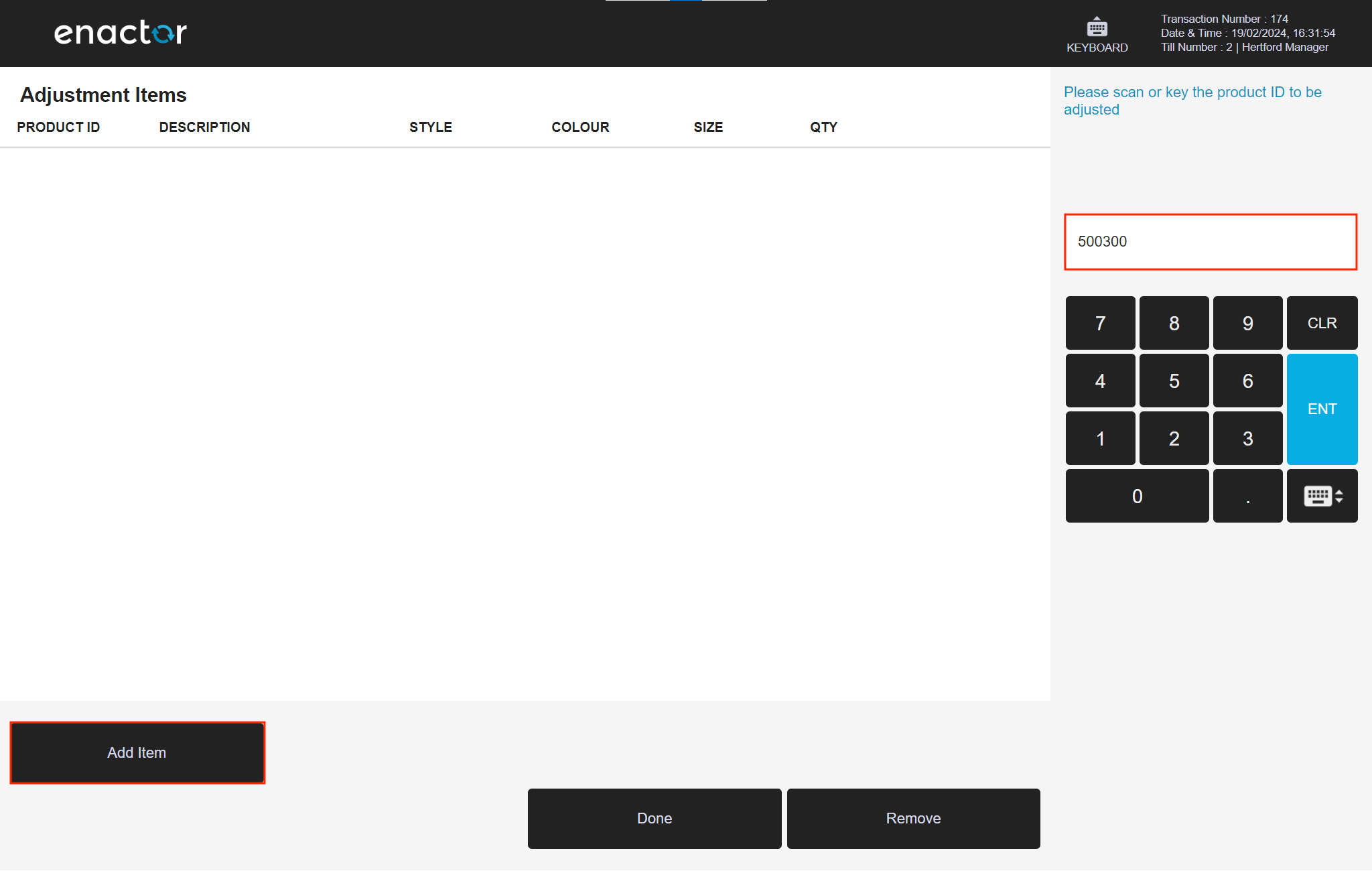Screen dimensions: 1372x871
Task: Open the on-screen KEYBOARD from the header
Action: 1097,33
